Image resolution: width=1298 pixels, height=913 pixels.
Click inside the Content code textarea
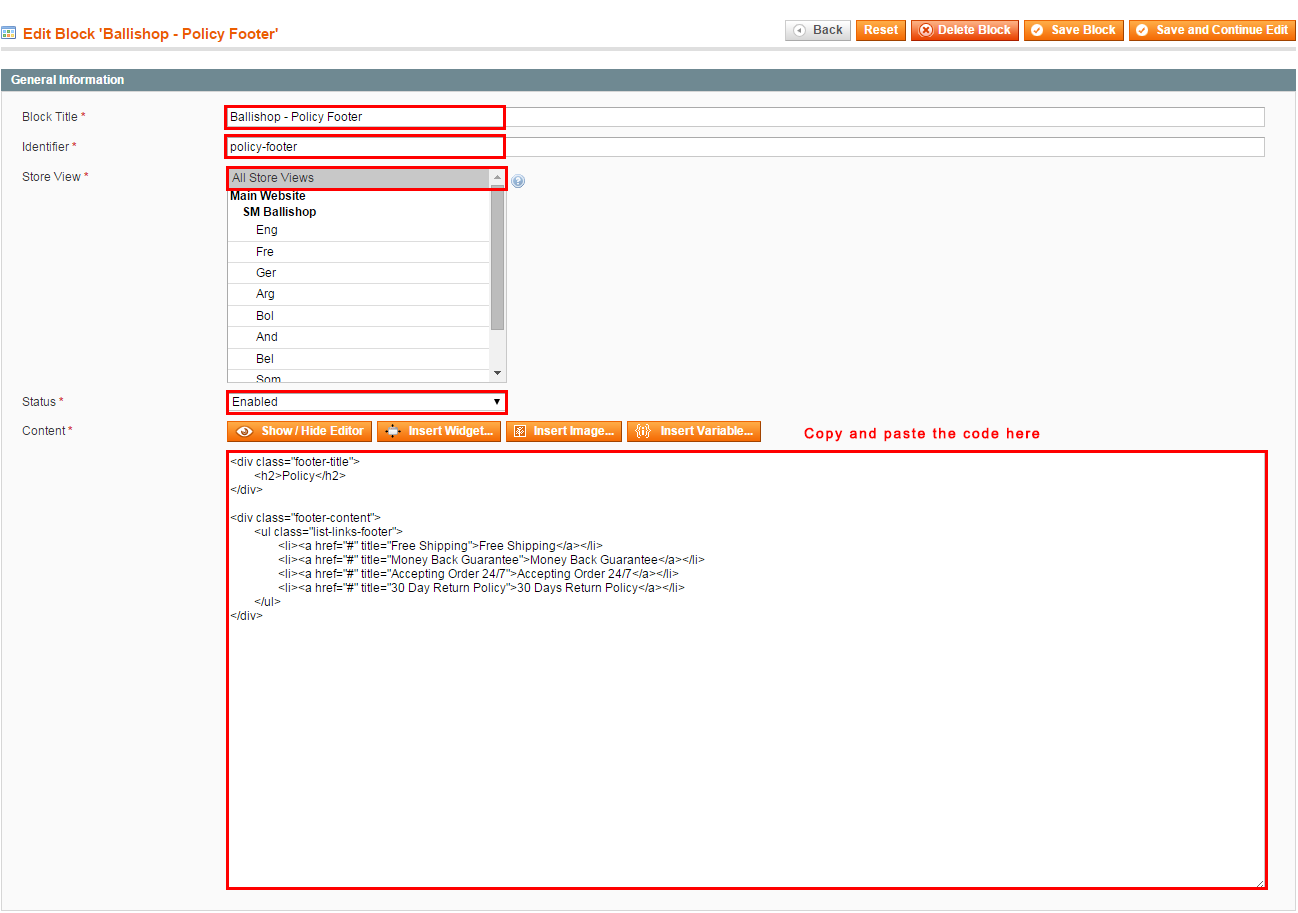746,670
